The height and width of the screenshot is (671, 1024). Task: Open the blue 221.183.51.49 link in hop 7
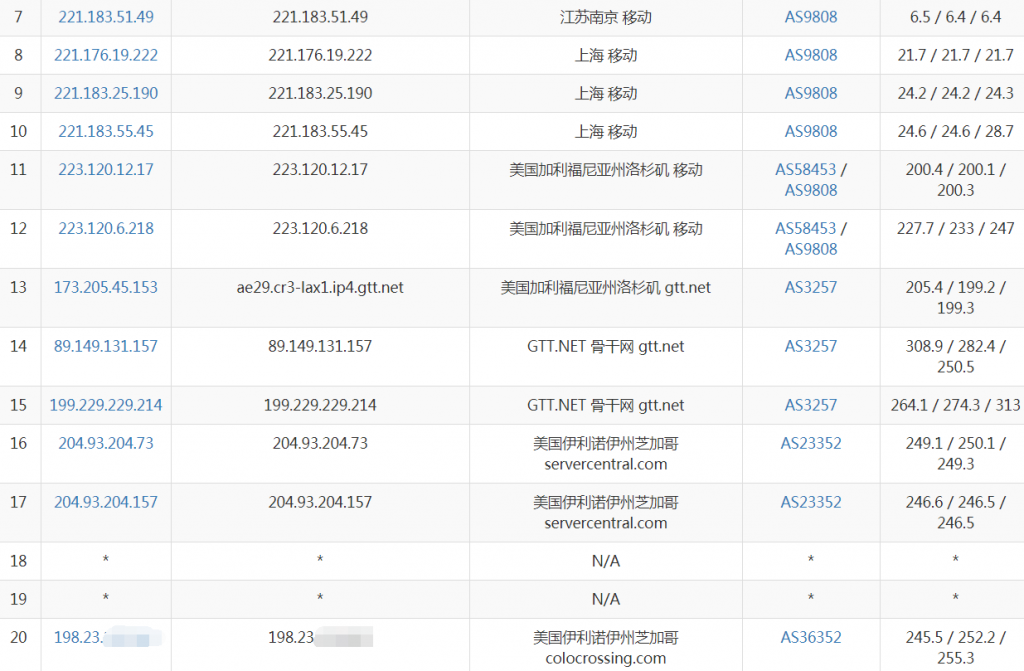click(105, 17)
